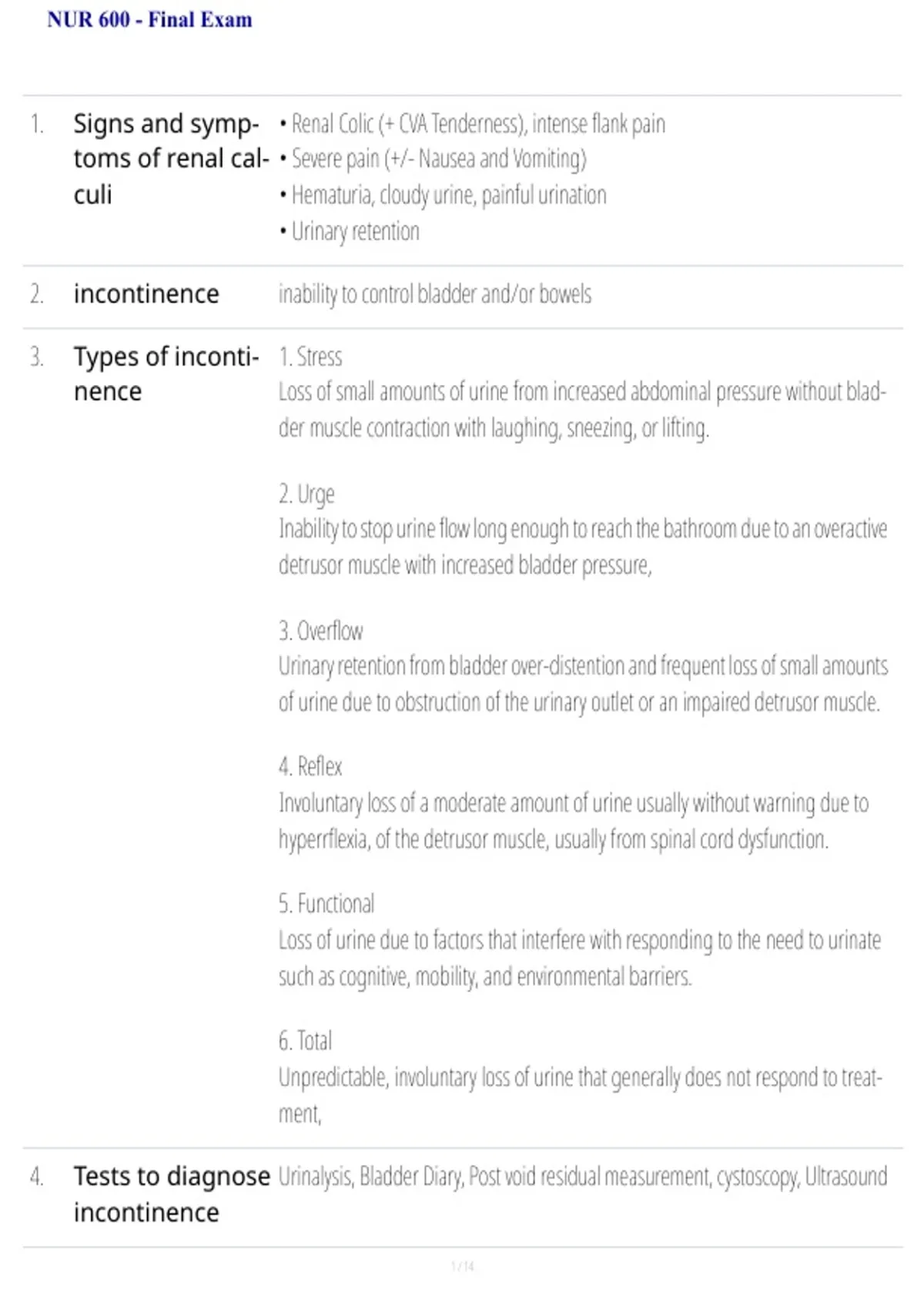Click the '1. Stress' subheading
This screenshot has height=1309, width=924.
pos(310,357)
